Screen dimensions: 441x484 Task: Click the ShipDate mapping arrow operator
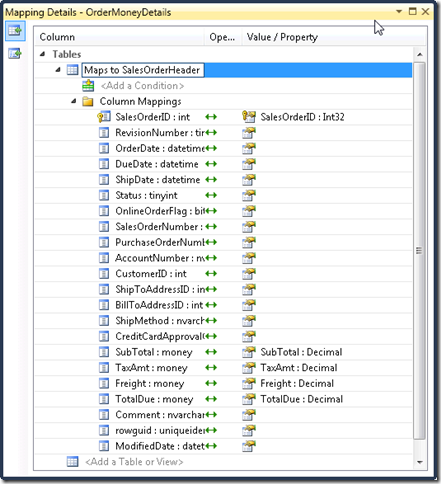211,180
